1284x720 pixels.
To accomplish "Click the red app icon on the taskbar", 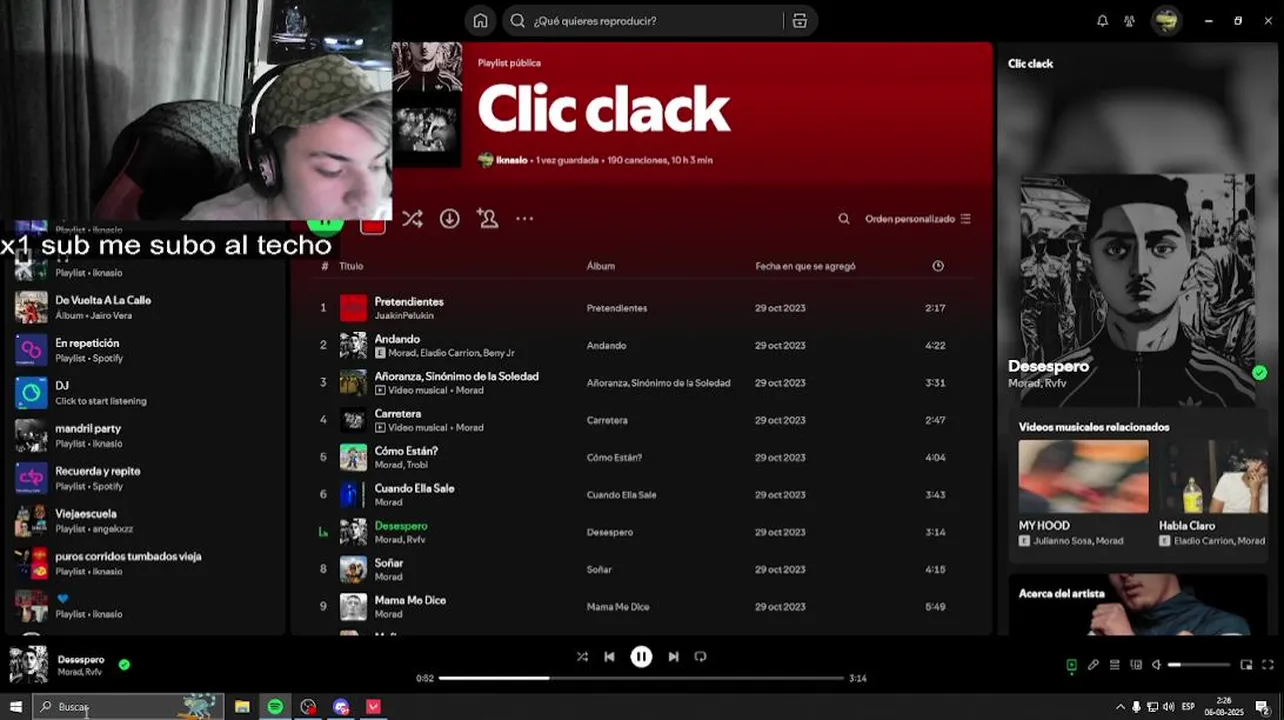I will click(373, 707).
